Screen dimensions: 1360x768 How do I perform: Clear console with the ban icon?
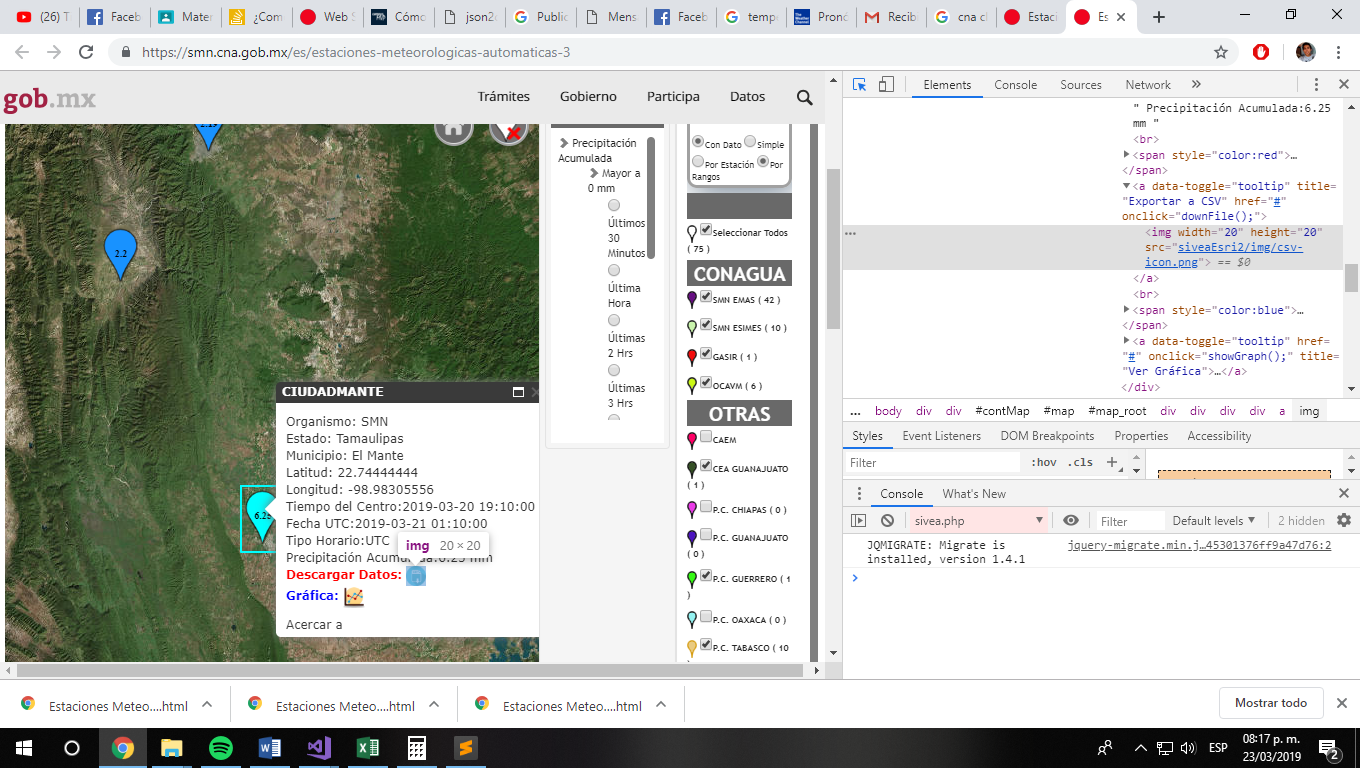887,521
